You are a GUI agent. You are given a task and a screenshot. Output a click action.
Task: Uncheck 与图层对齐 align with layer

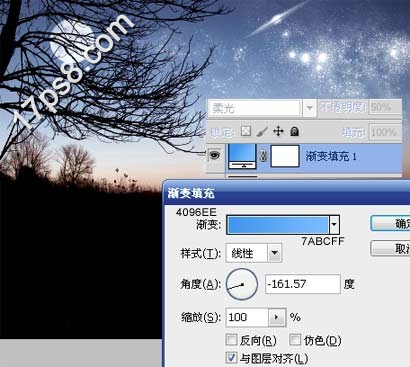231,358
